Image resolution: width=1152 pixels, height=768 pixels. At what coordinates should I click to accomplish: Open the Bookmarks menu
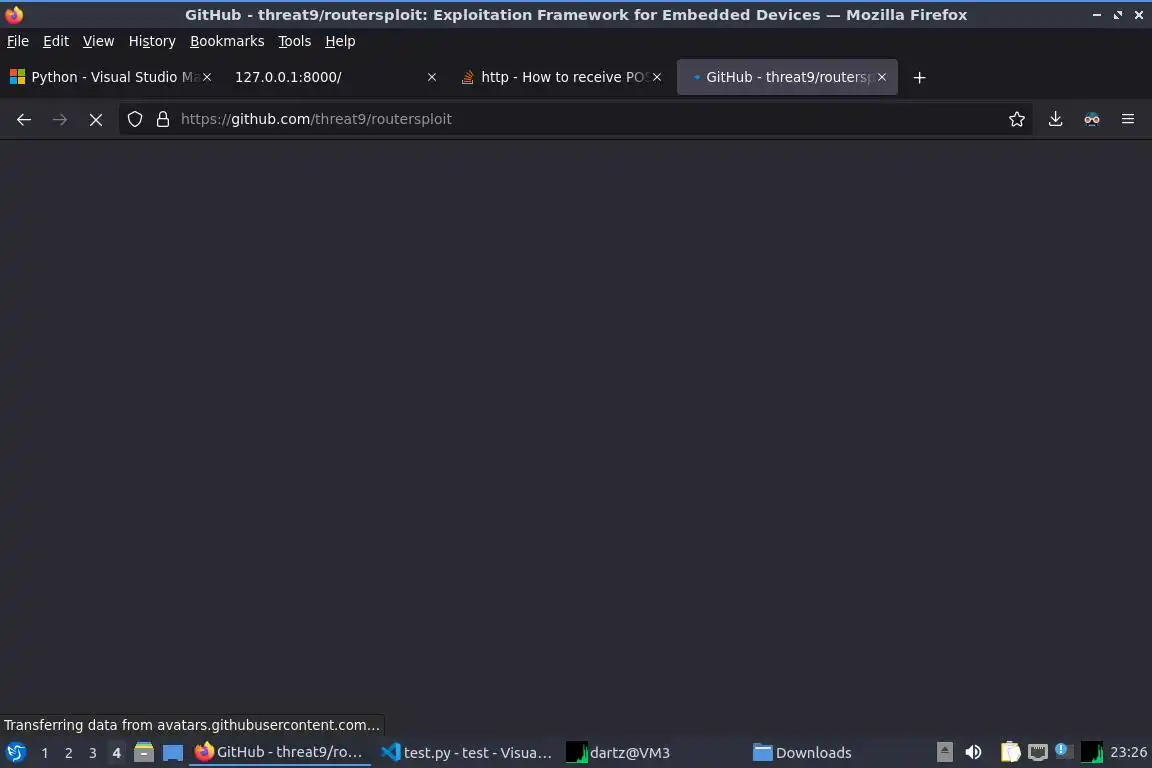[x=227, y=41]
